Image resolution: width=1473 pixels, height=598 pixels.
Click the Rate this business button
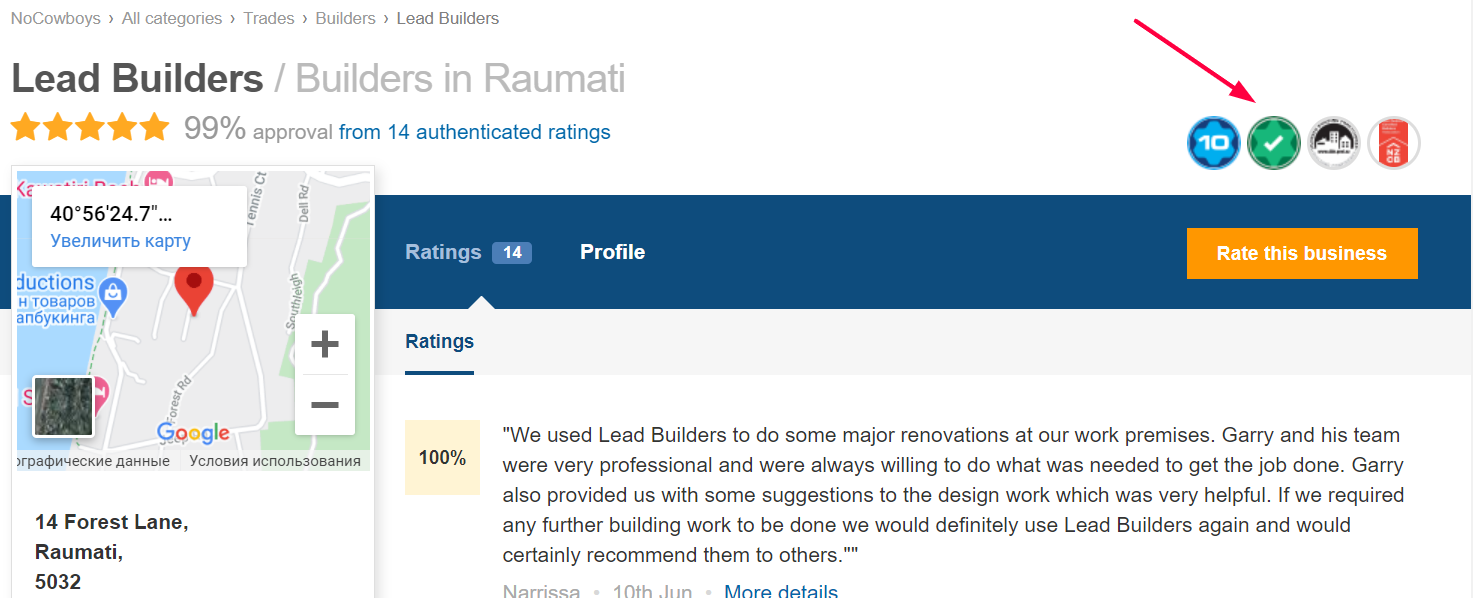tap(1302, 253)
